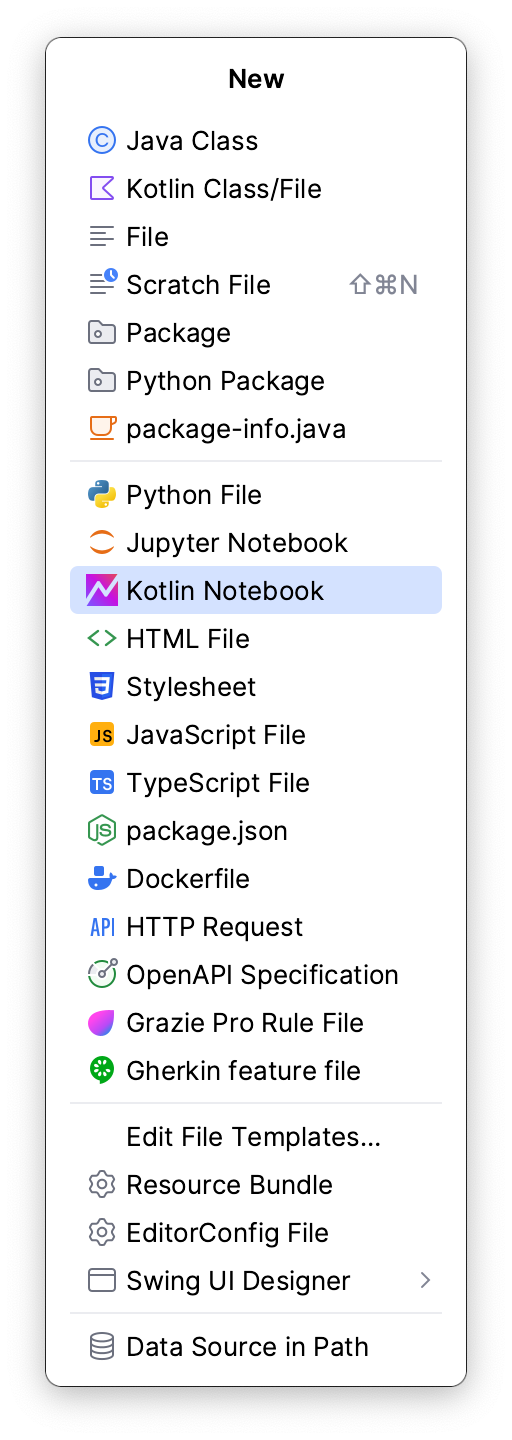
Task: Choose the Package entry
Action: (256, 333)
